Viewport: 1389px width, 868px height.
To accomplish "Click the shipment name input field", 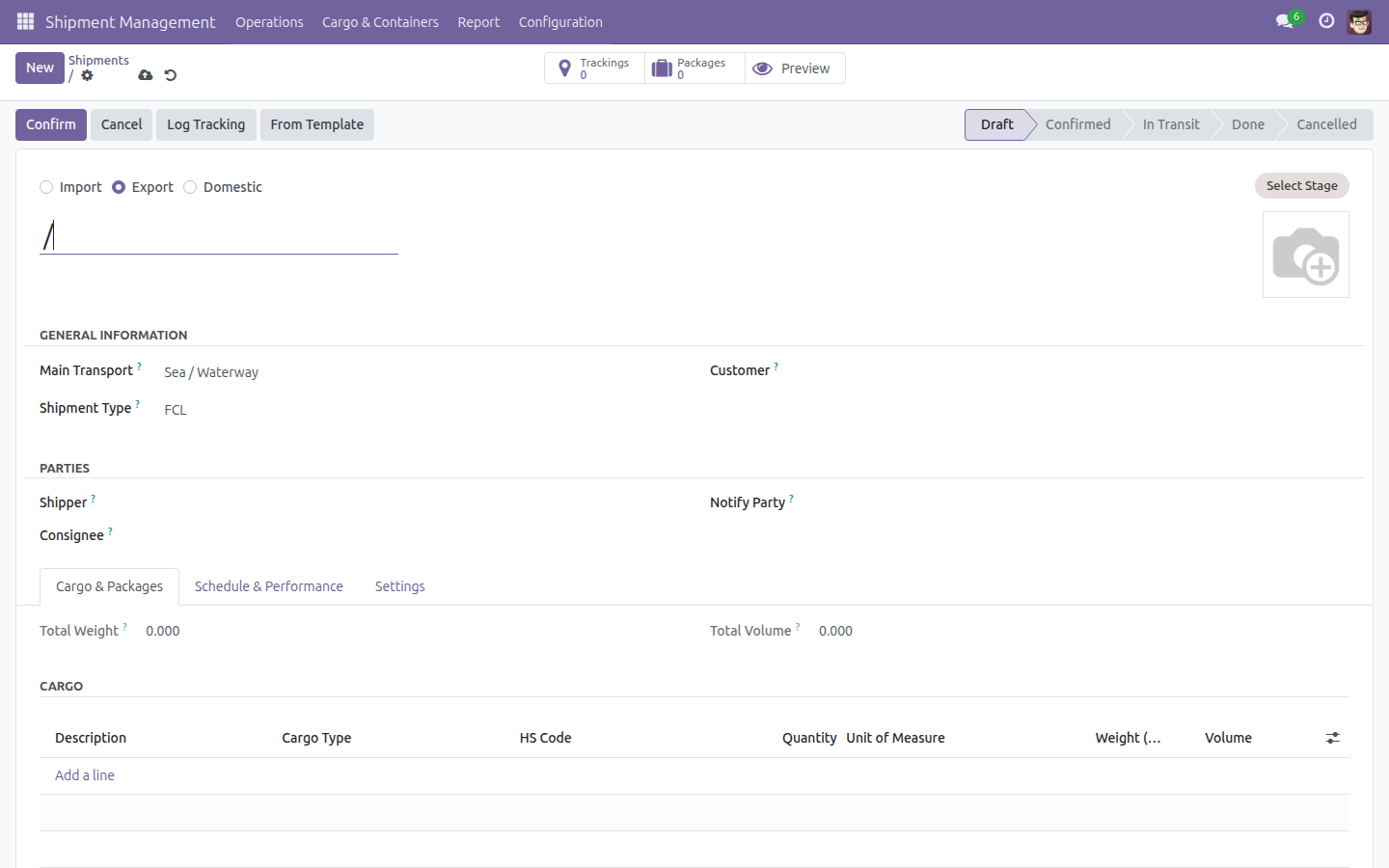I will tap(219, 235).
